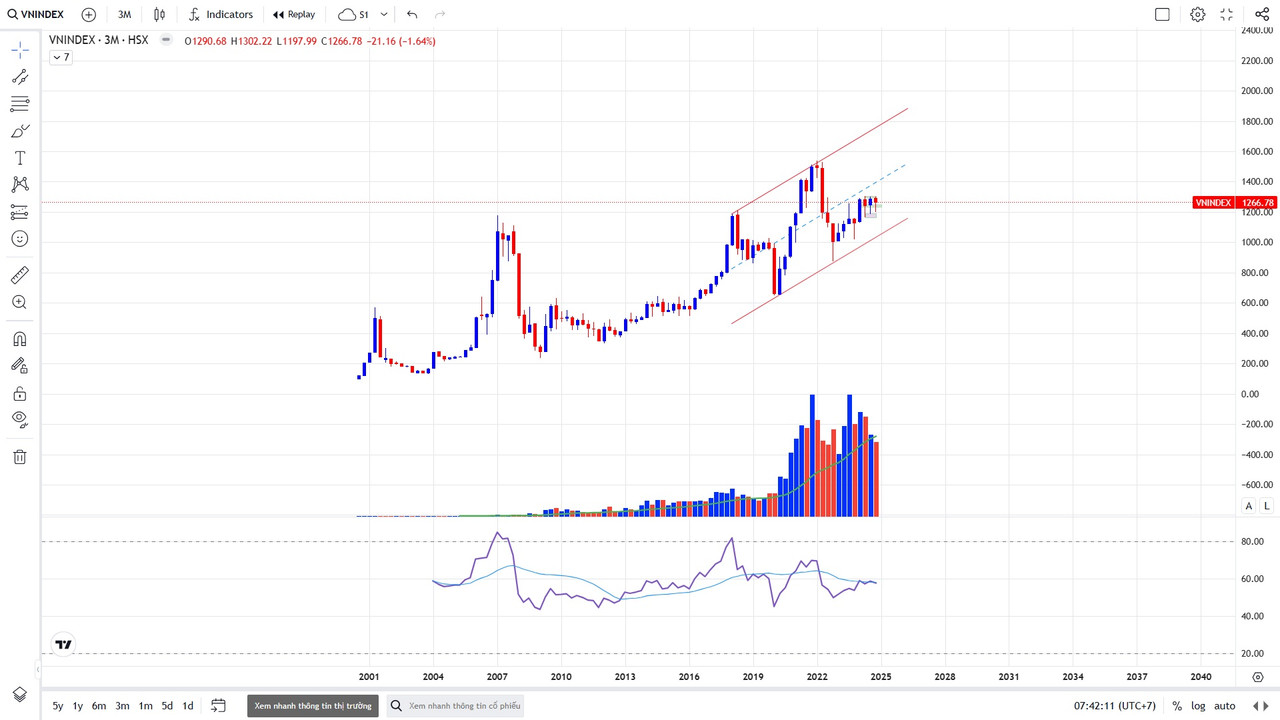Open the time axis settings hexagon icon
The height and width of the screenshot is (720, 1280).
(x=1258, y=677)
